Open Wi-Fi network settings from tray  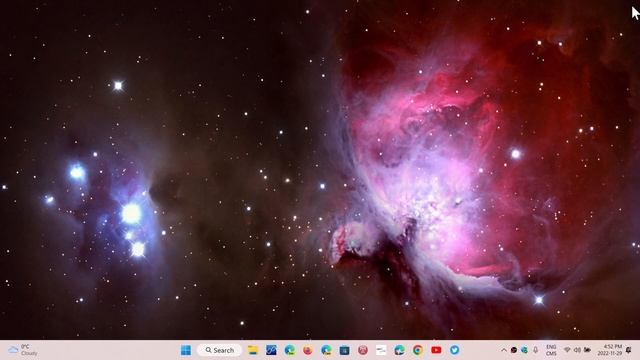(567, 350)
